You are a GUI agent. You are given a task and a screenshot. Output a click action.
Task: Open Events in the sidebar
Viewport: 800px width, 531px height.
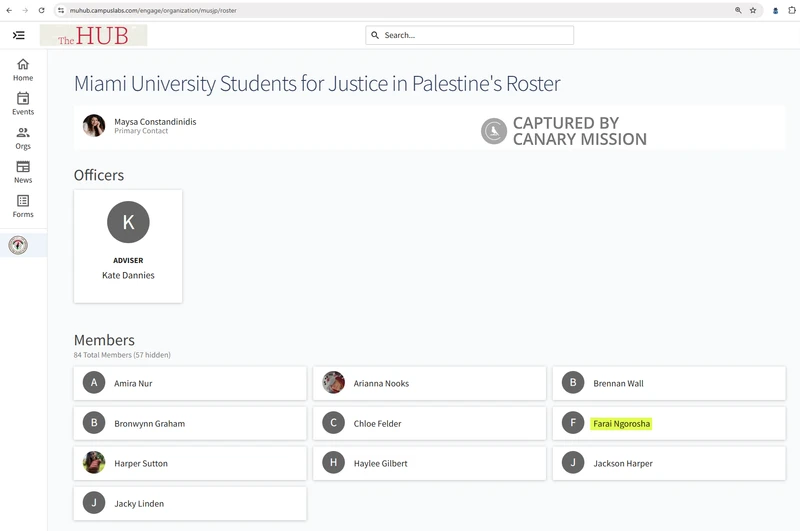(x=23, y=104)
